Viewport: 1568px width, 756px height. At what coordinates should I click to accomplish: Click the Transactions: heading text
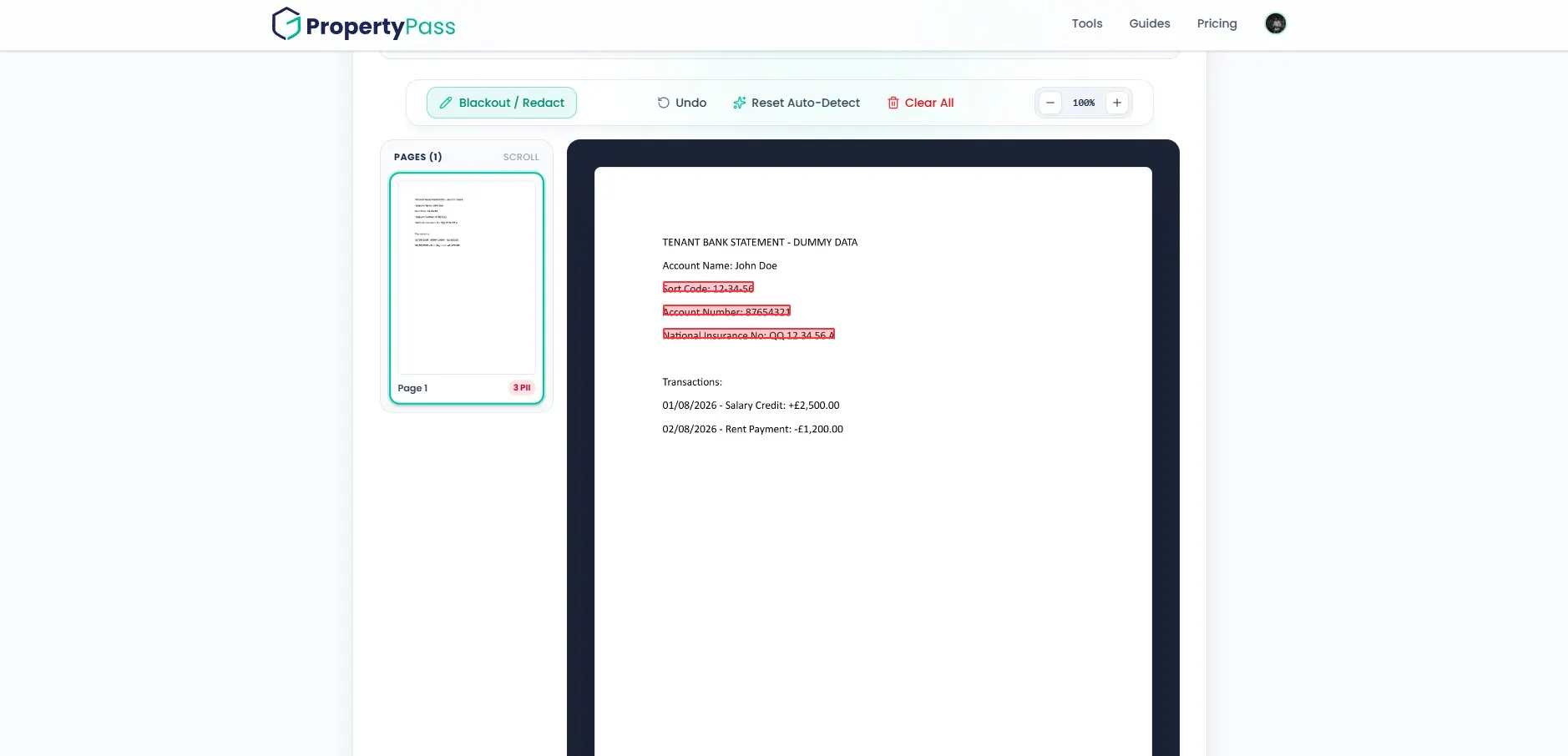(692, 382)
